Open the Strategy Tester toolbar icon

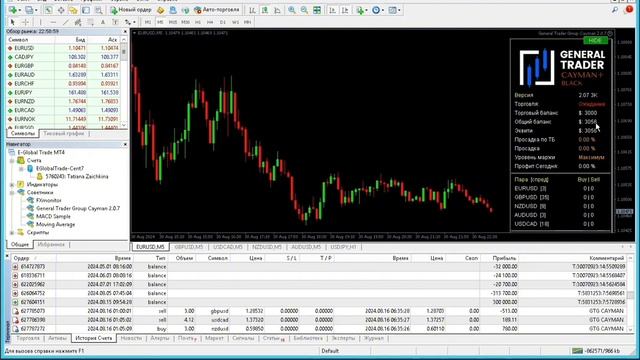[x=98, y=10]
